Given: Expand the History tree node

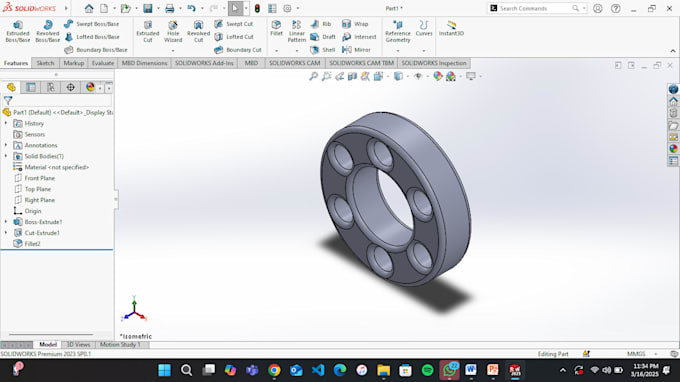Looking at the screenshot, I should [6, 124].
